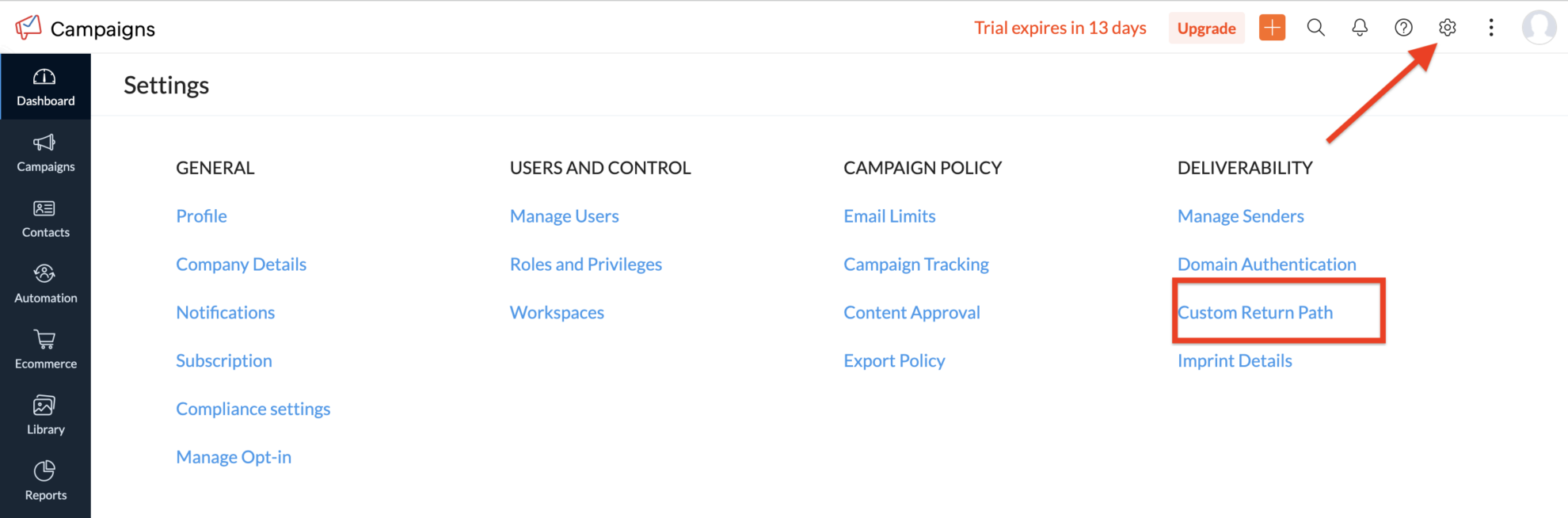
Task: Click the Upgrade button
Action: pos(1206,27)
